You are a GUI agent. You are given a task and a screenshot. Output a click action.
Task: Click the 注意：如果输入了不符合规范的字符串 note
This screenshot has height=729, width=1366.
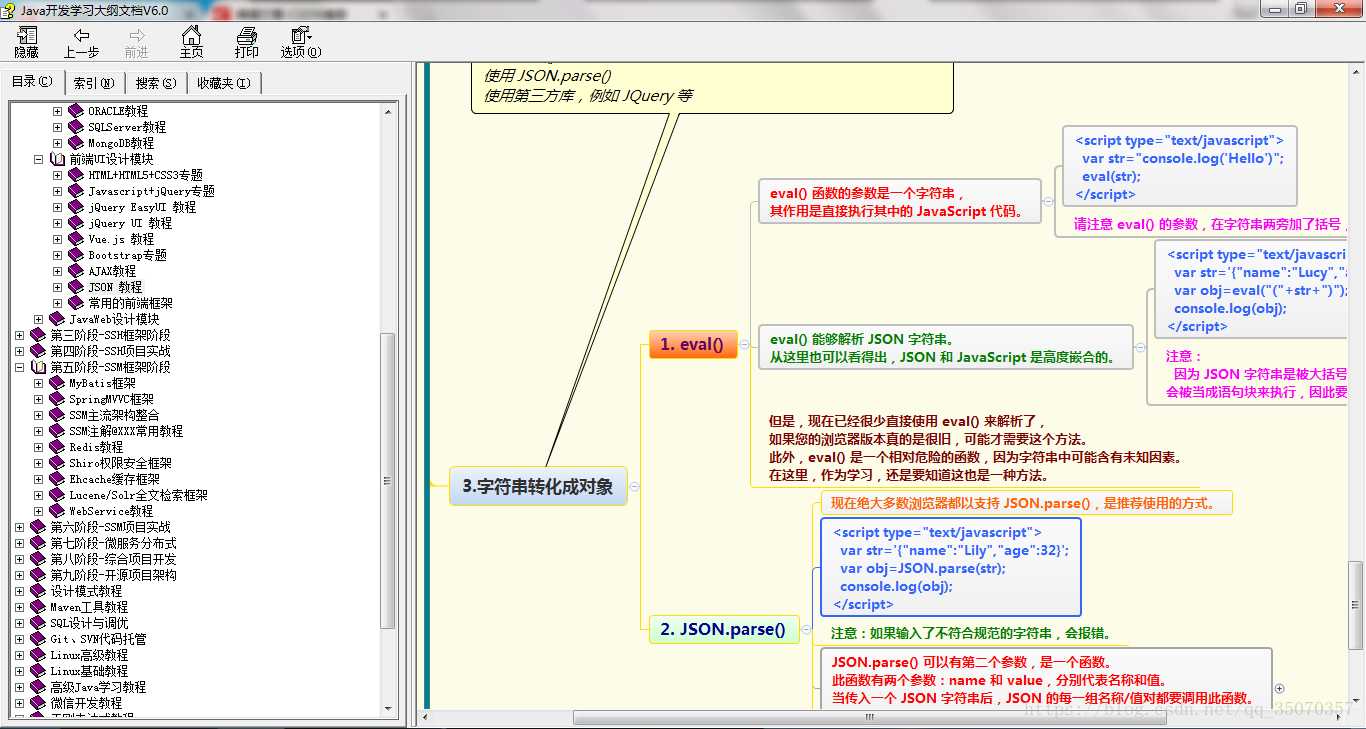pos(970,633)
